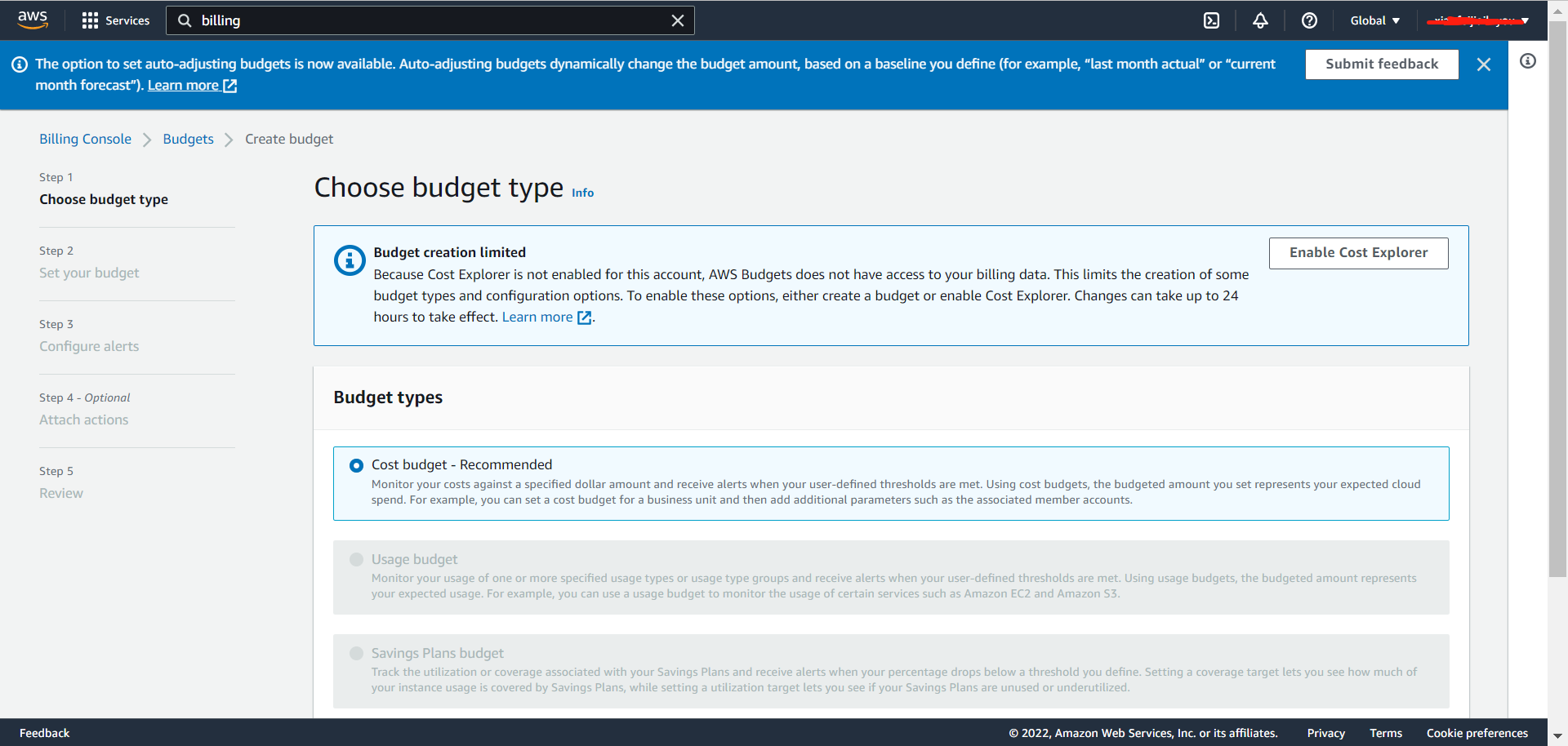This screenshot has width=1568, height=746.
Task: Click the page vertical scrollbar thumb
Action: pyautogui.click(x=1557, y=298)
